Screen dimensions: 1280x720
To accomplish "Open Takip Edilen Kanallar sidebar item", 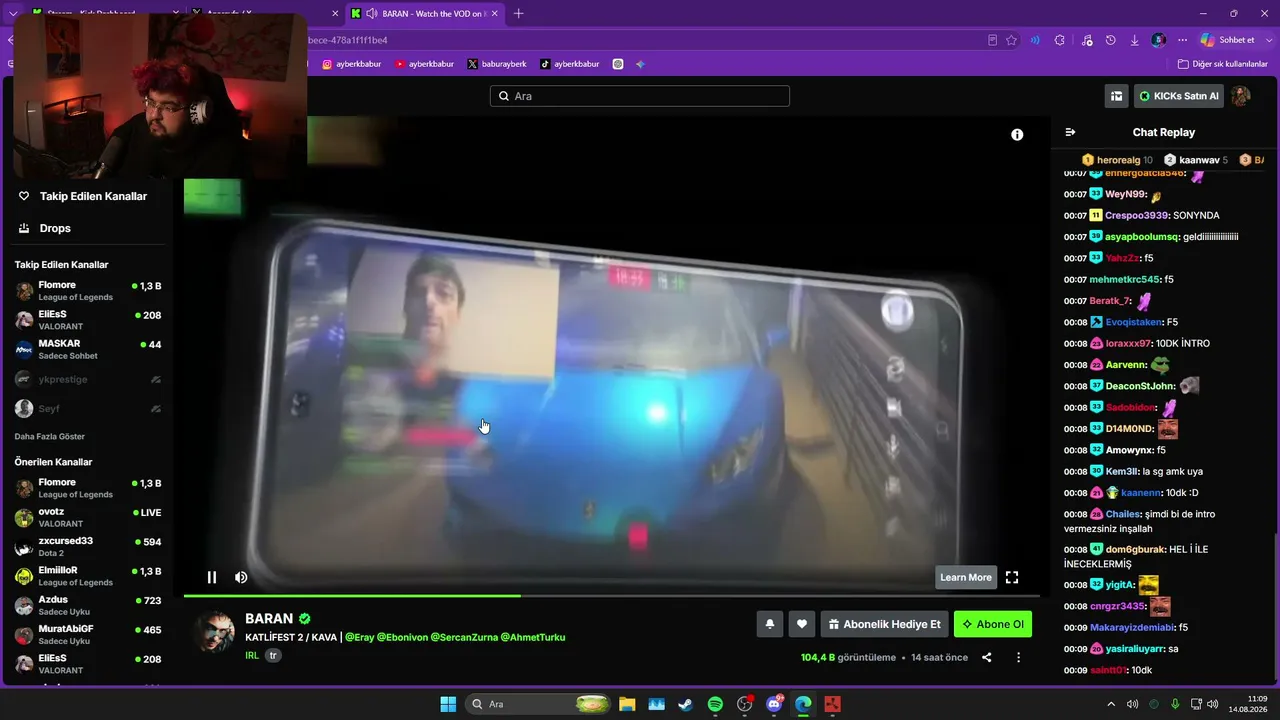I will coord(85,196).
